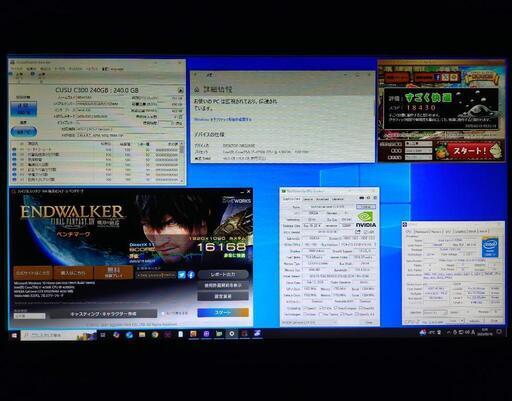Open the Selection socket dropdown in CPU-Z
Viewport: 512px width, 401px height.
point(435,312)
